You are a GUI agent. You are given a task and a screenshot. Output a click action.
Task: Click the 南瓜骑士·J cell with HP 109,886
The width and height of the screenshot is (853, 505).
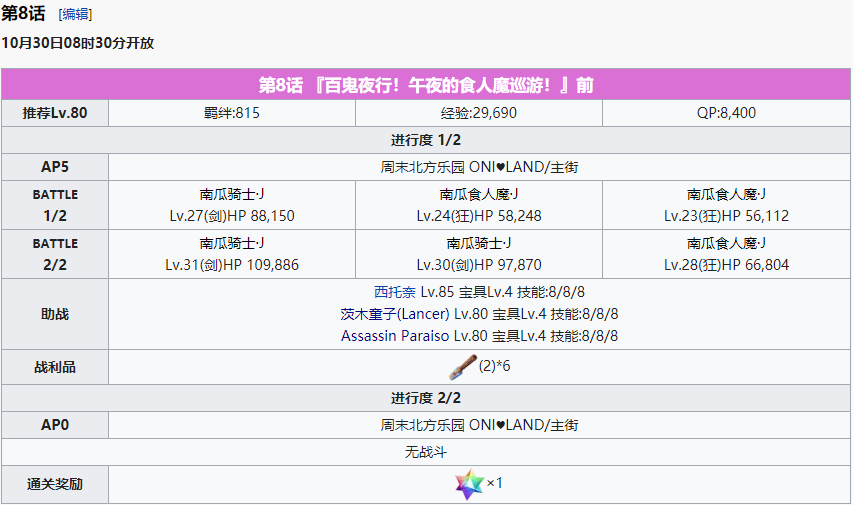232,254
